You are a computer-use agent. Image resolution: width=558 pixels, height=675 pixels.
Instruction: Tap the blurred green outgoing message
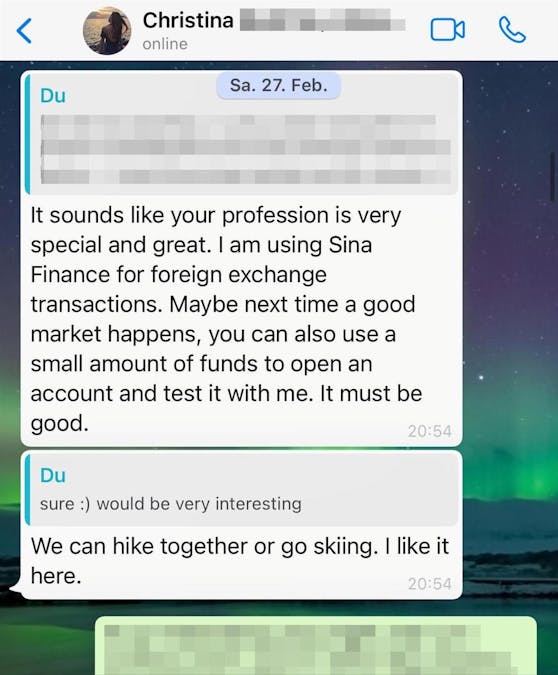pos(316,646)
